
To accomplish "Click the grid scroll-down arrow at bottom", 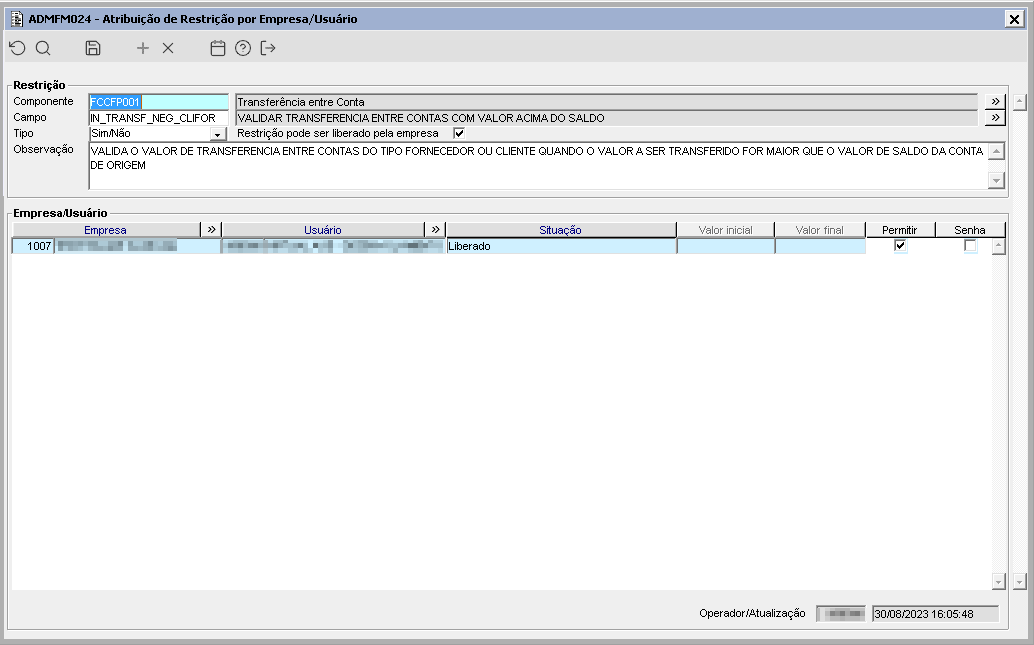I will pyautogui.click(x=998, y=581).
